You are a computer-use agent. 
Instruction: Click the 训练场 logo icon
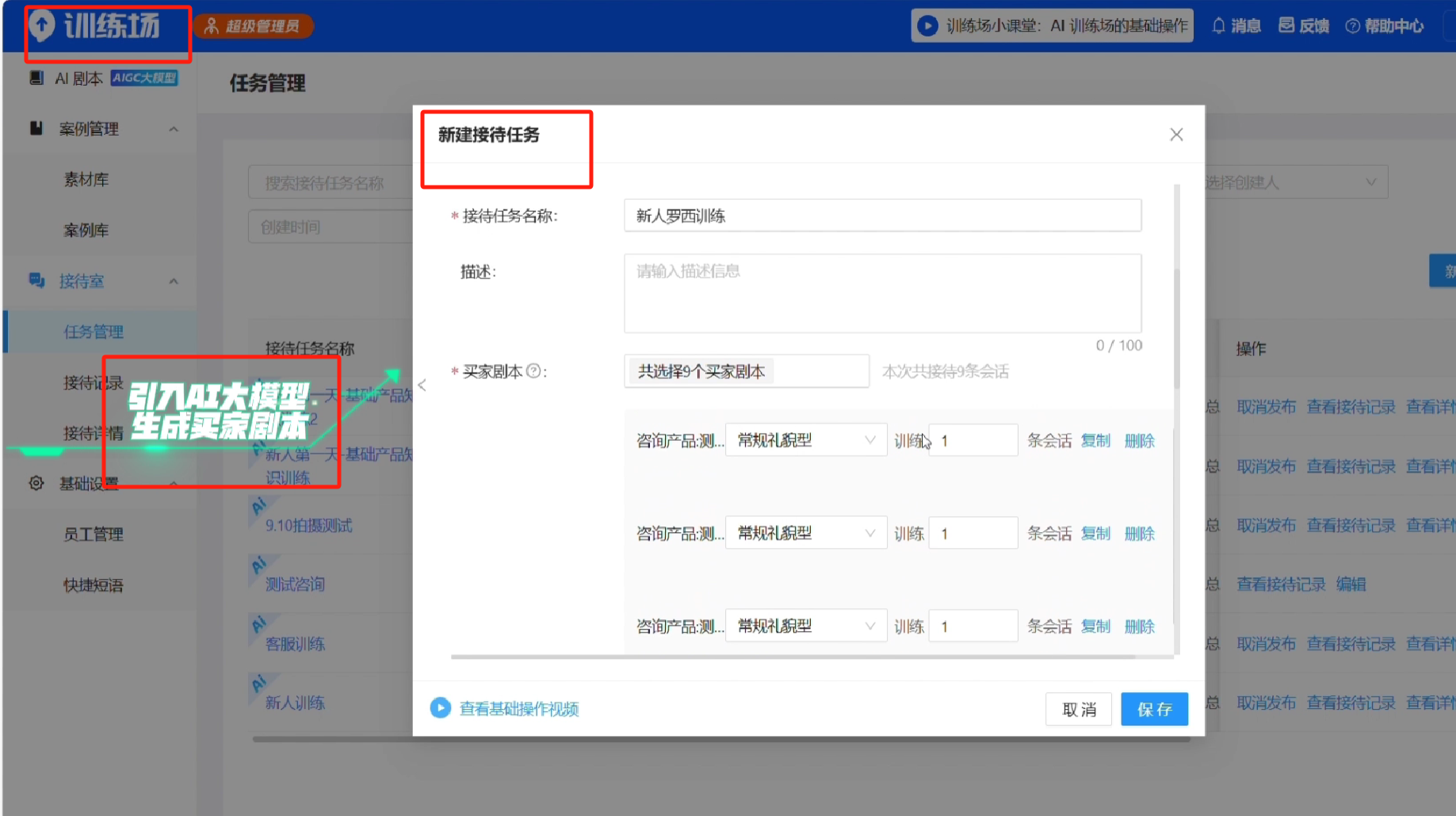[42, 26]
